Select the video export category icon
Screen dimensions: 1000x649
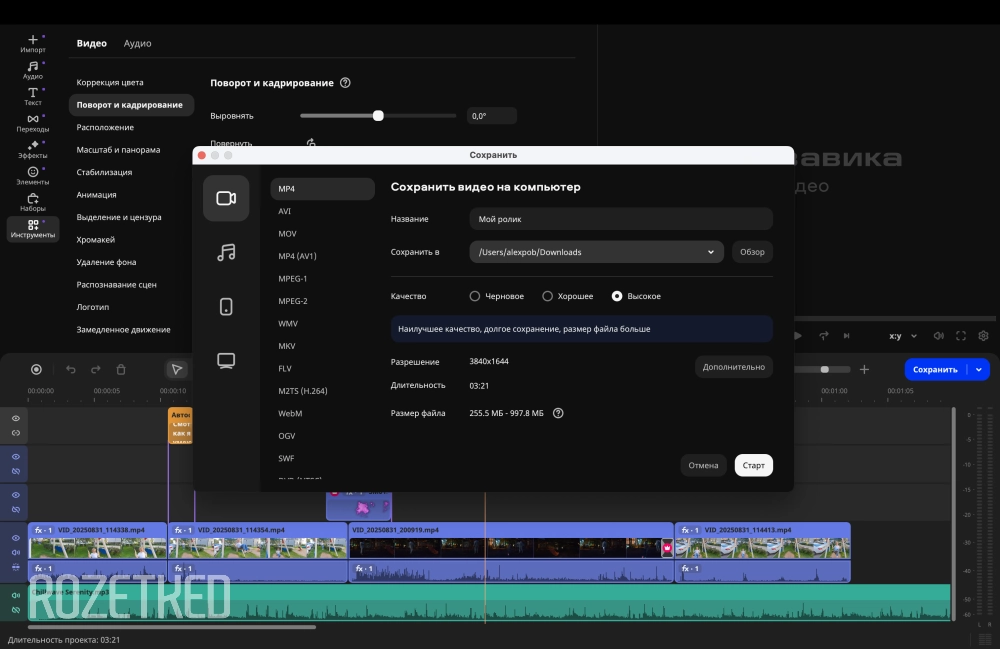coord(226,198)
